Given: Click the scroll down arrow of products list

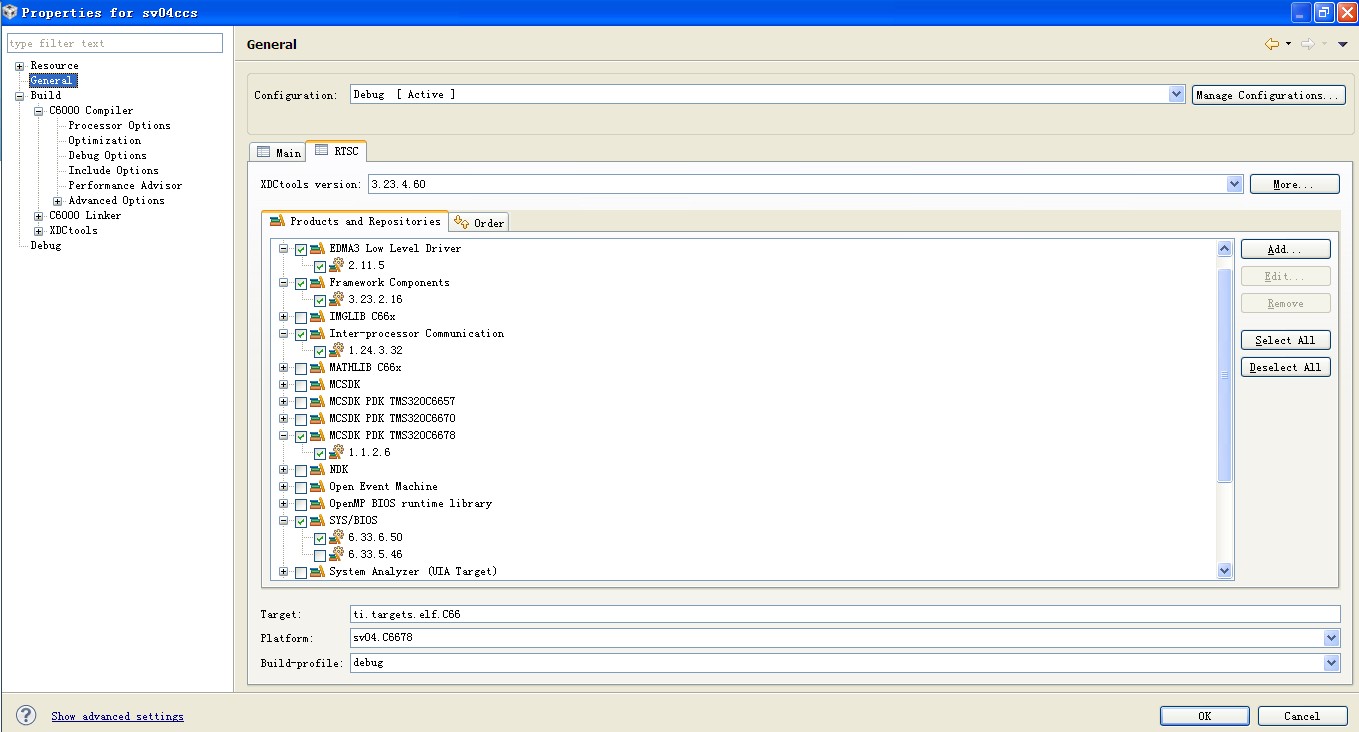Looking at the screenshot, I should (x=1224, y=570).
